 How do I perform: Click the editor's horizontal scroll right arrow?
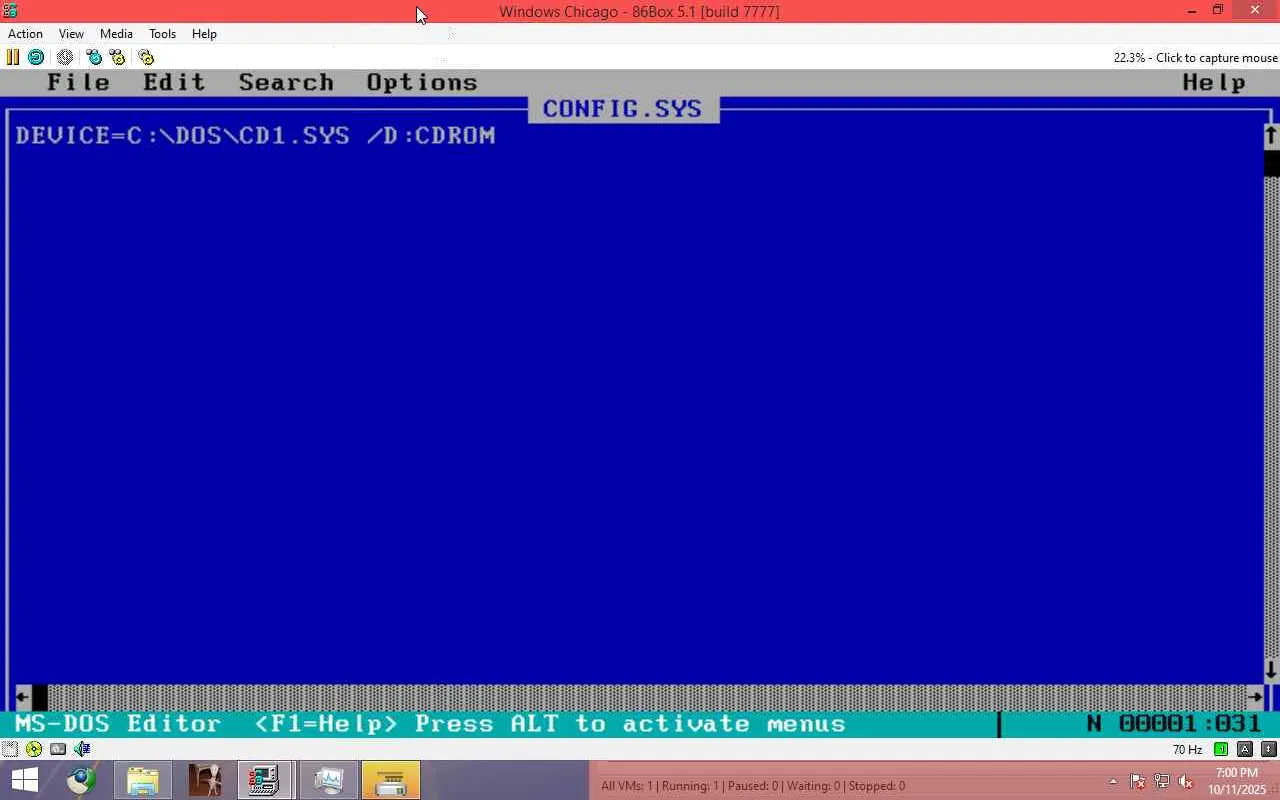(1255, 697)
